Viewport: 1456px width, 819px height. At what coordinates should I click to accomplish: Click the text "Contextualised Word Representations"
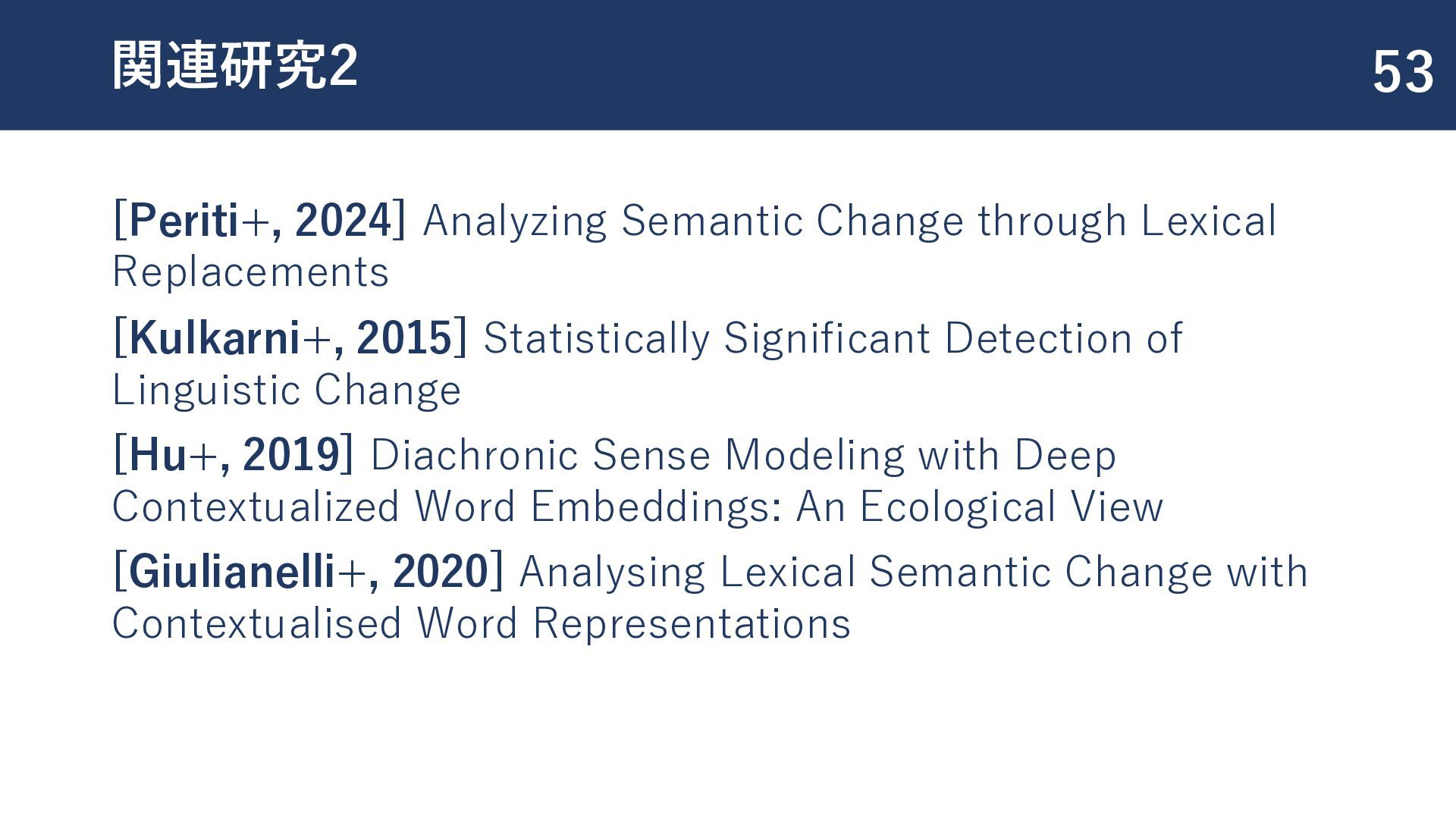[481, 623]
